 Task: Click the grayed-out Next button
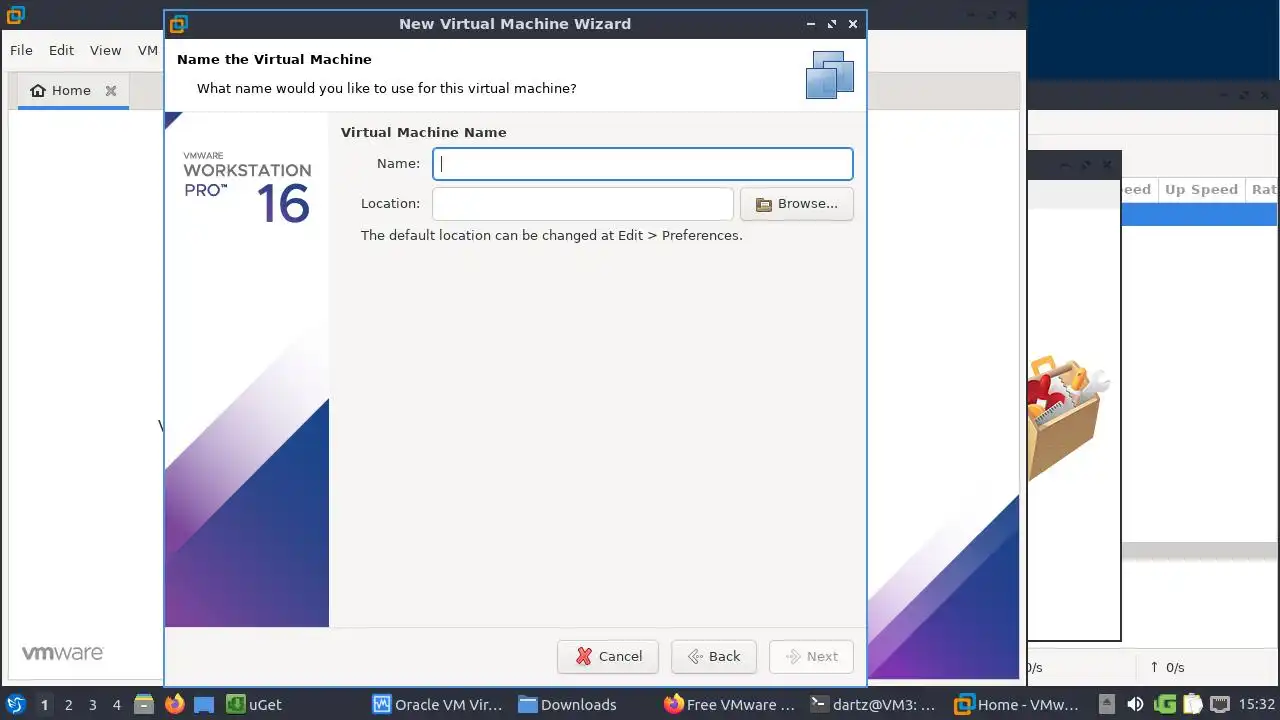(x=811, y=657)
